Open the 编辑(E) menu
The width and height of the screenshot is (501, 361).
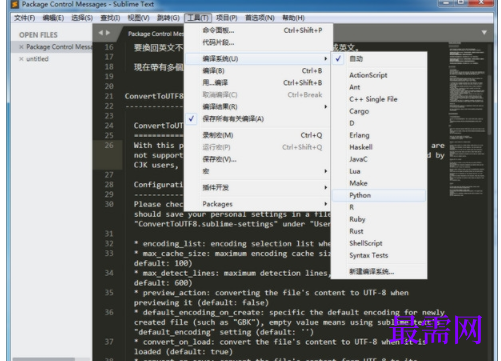pos(53,18)
